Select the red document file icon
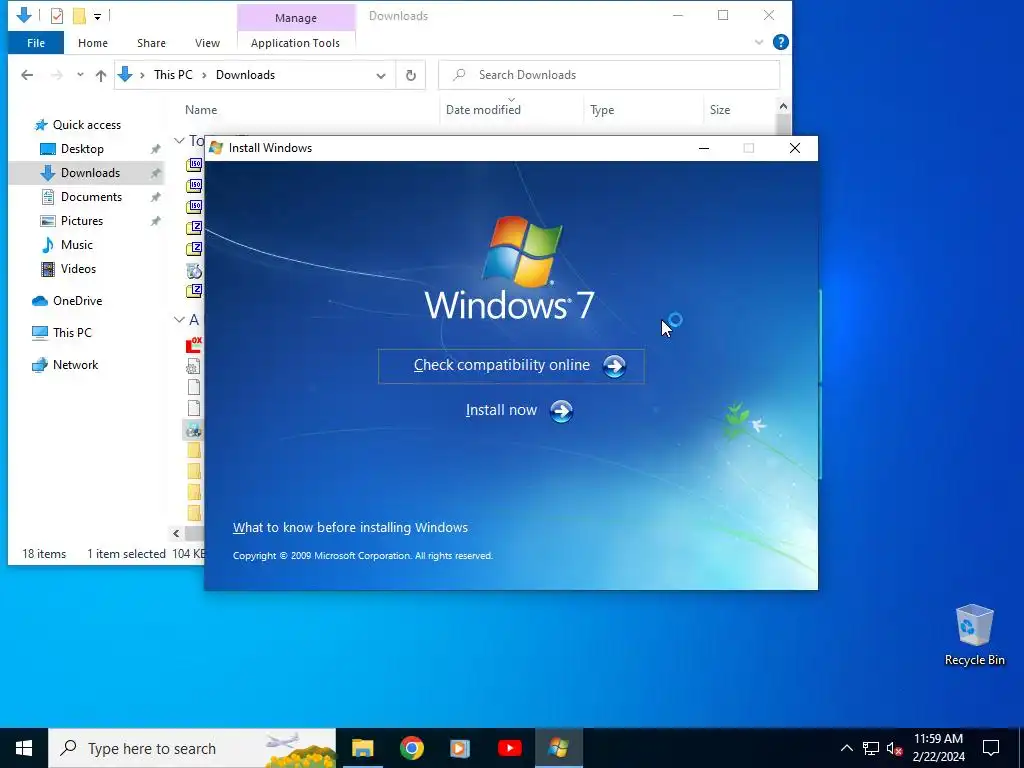The height and width of the screenshot is (768, 1024). point(194,344)
